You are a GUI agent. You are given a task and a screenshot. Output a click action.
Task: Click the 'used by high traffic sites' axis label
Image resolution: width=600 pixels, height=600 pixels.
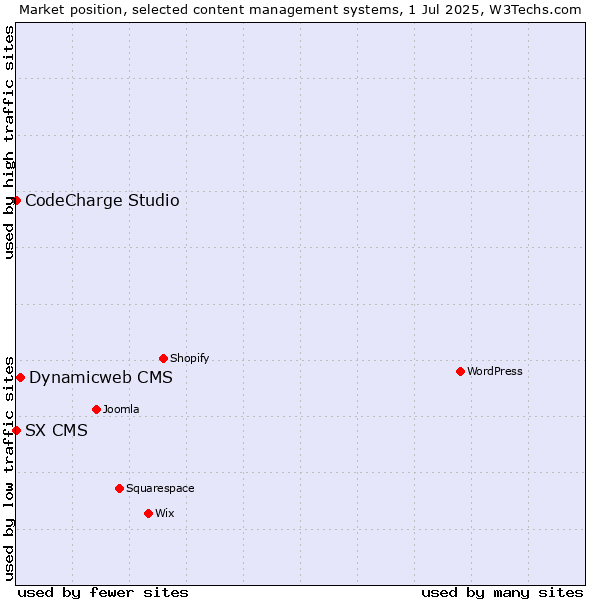point(8,142)
